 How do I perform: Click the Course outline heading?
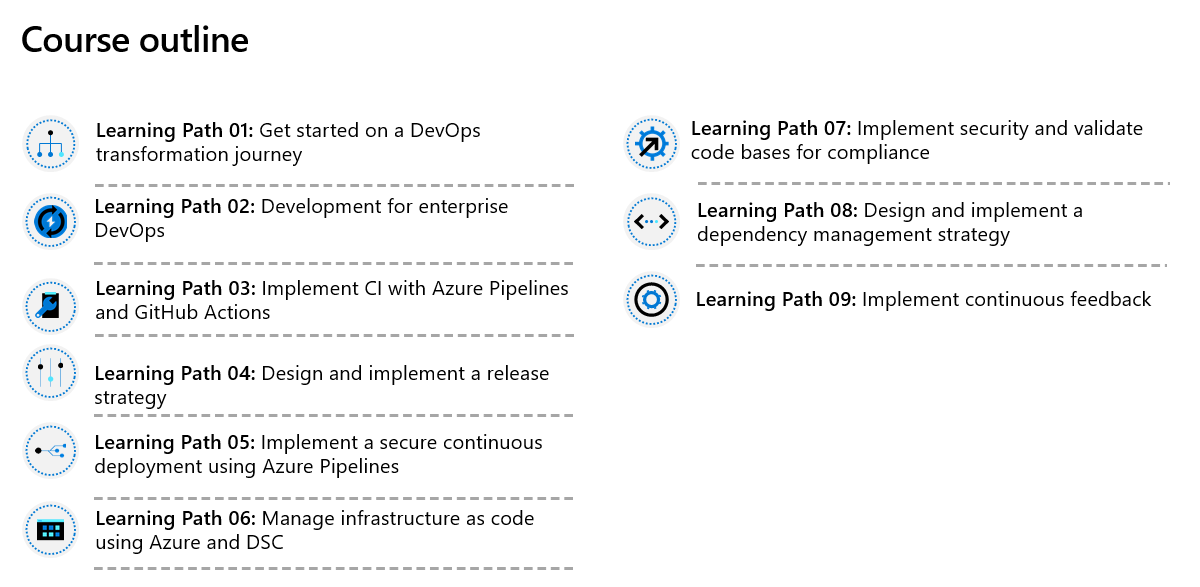[135, 40]
